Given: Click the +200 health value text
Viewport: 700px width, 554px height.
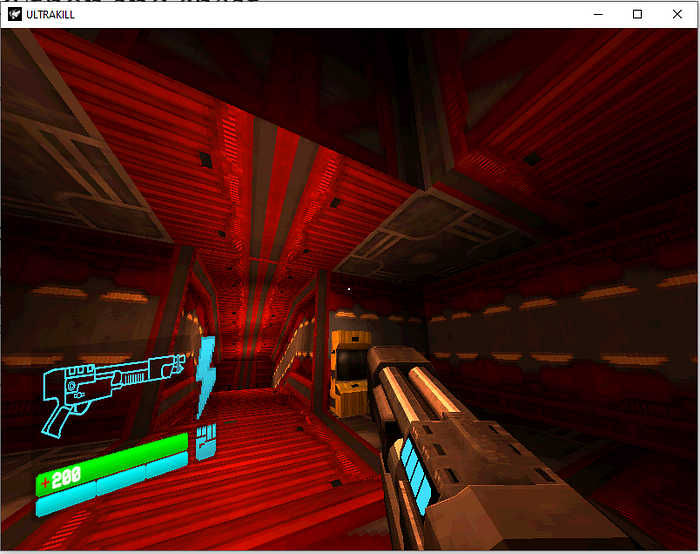Looking at the screenshot, I should click(x=61, y=479).
